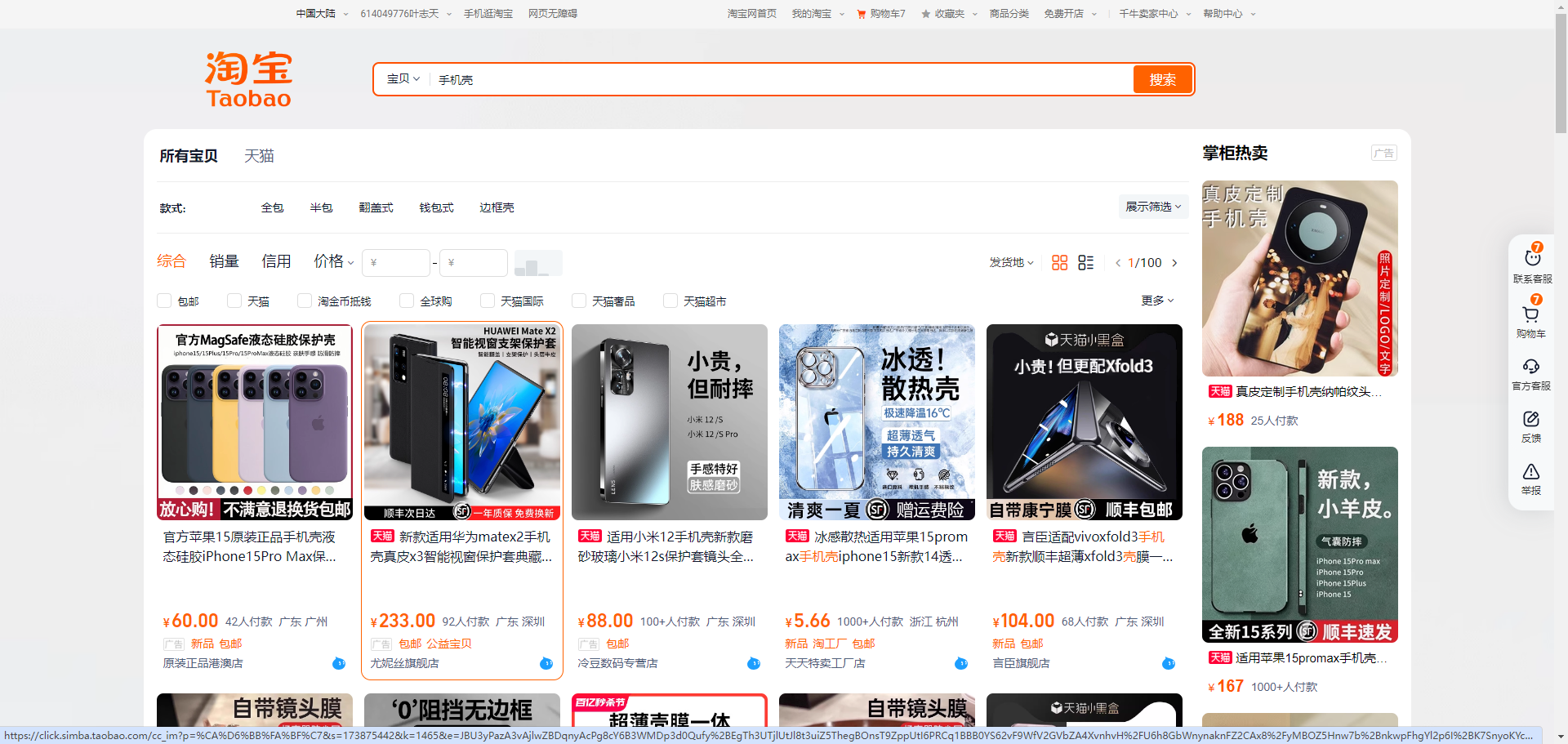This screenshot has height=744, width=1568.
Task: Expand 展示筛选 filter dropdown
Action: click(1152, 207)
